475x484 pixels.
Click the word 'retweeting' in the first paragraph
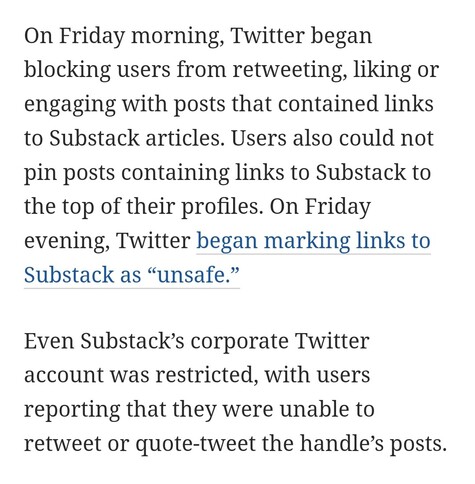[x=290, y=70]
